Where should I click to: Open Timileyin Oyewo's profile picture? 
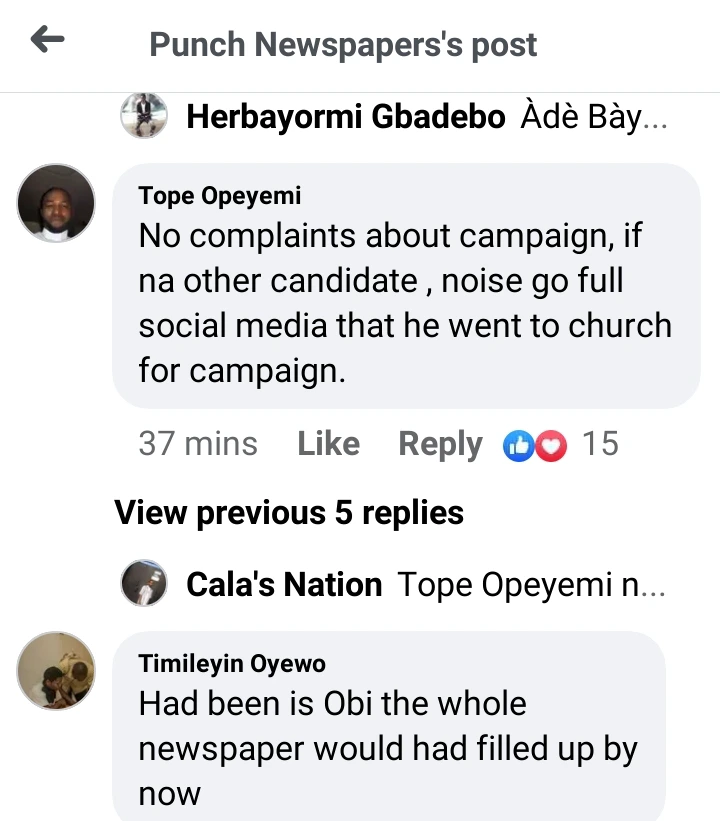pos(57,670)
